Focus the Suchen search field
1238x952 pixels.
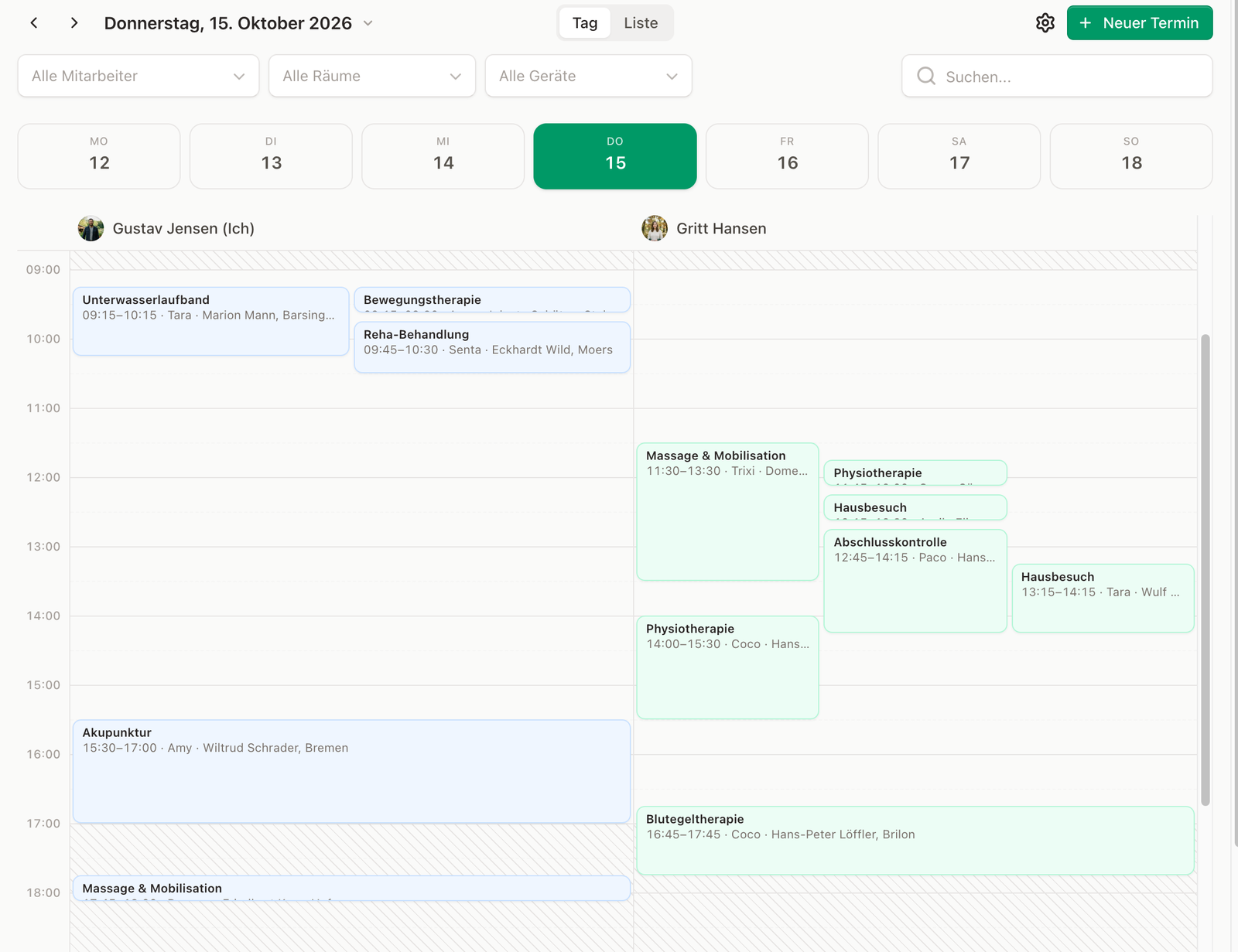(1057, 76)
